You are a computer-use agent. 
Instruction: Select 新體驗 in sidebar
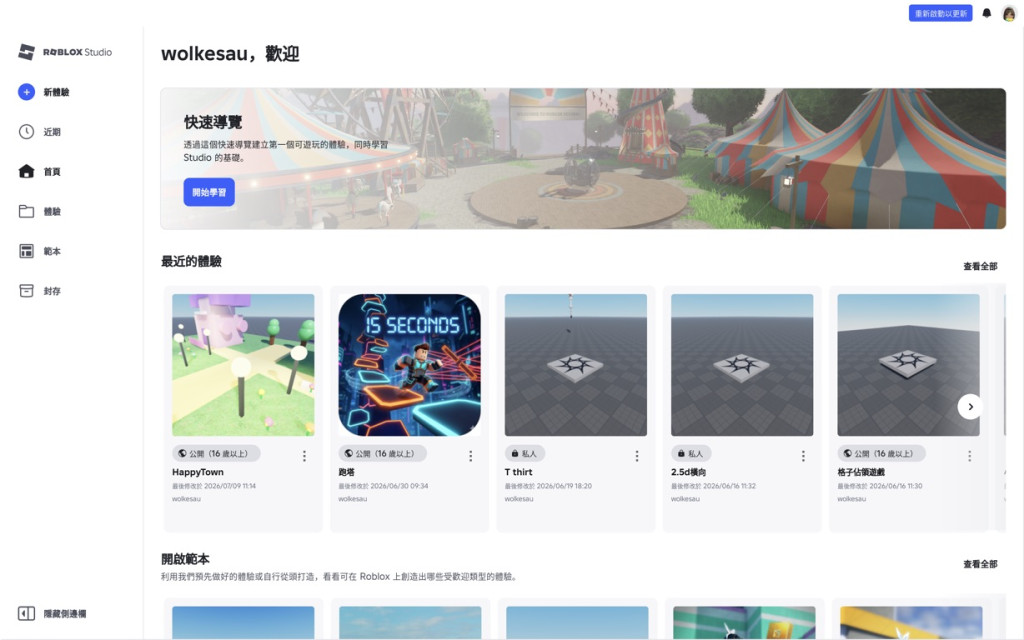pyautogui.click(x=56, y=92)
